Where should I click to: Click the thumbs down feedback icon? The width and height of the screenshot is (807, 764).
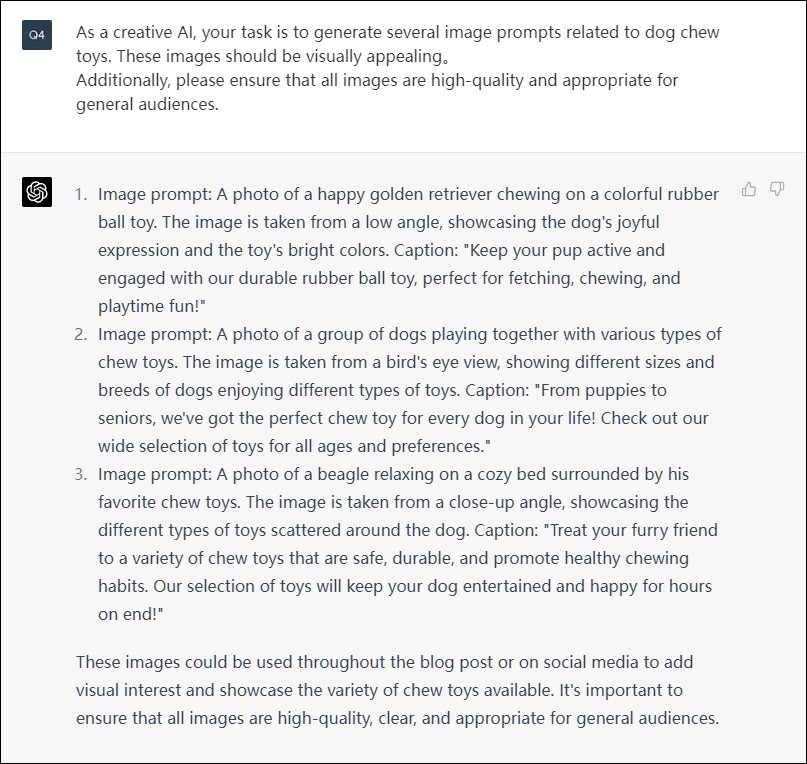(777, 190)
